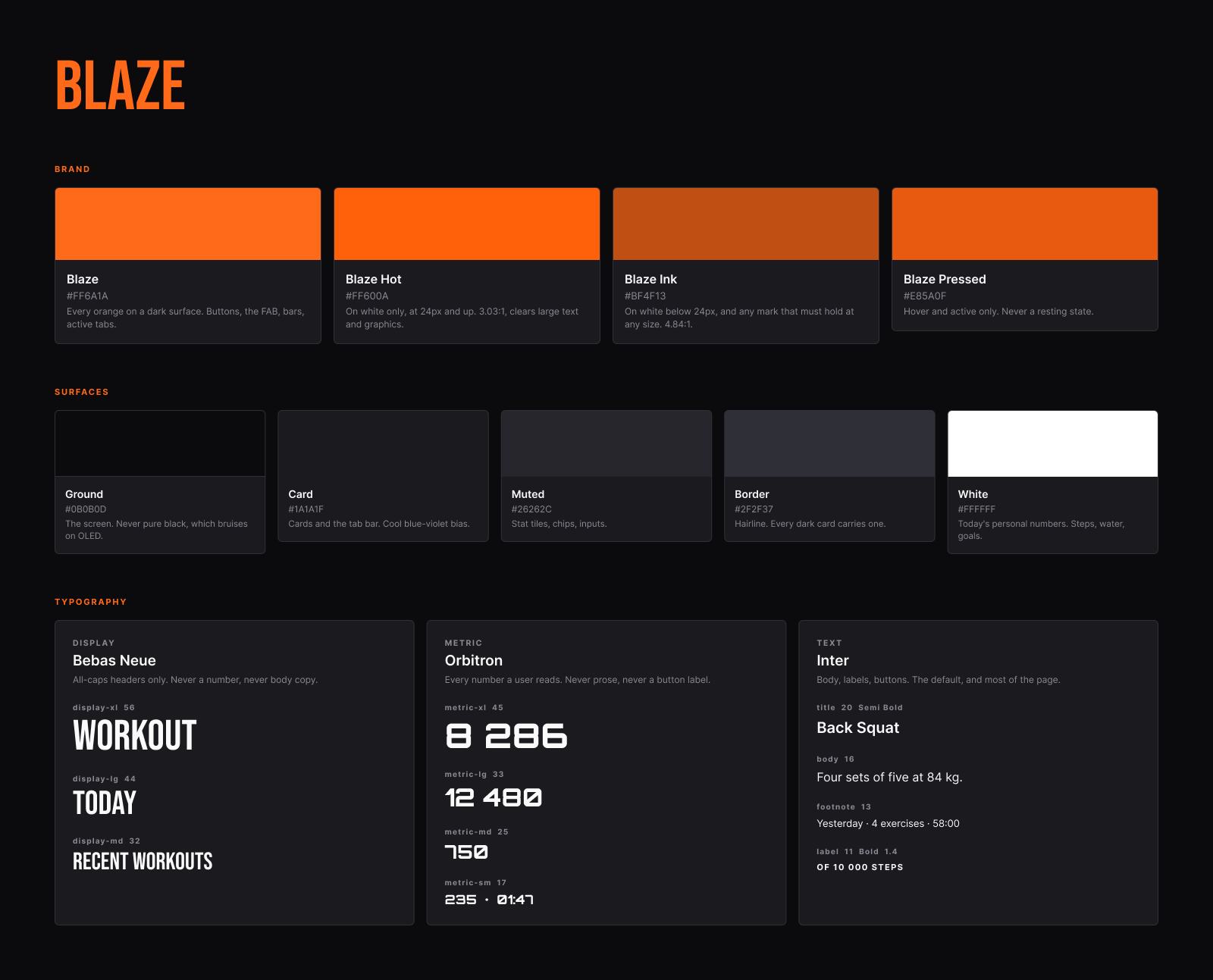Click the Back Squat title sample
This screenshot has height=980, width=1213.
click(x=857, y=728)
